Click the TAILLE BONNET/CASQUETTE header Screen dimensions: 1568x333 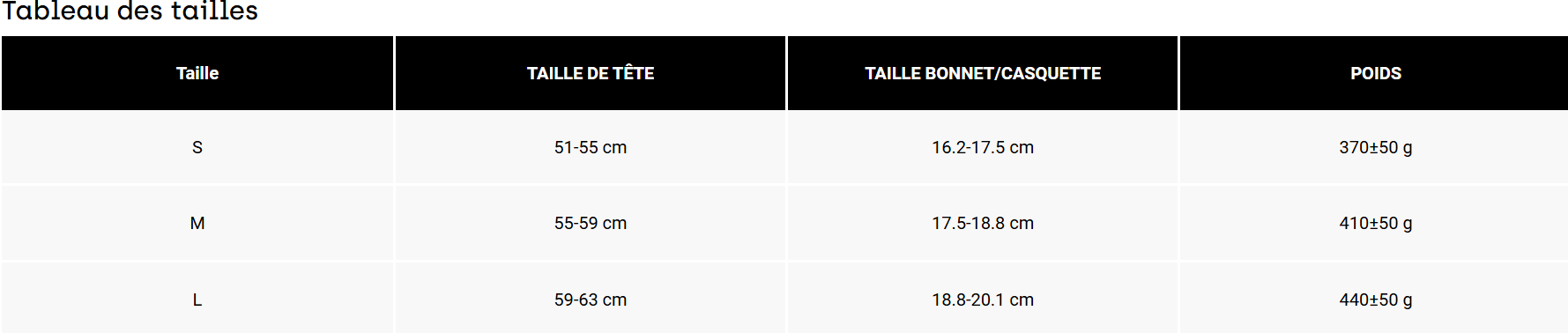tap(983, 73)
